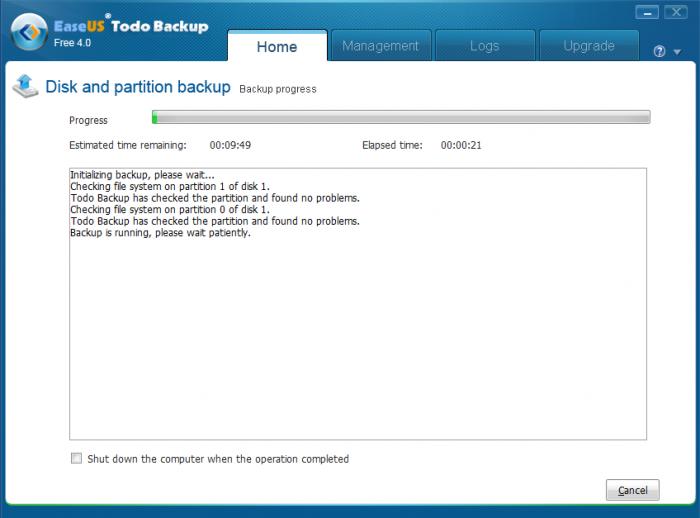Cancel the running backup
The image size is (700, 518).
[x=633, y=490]
